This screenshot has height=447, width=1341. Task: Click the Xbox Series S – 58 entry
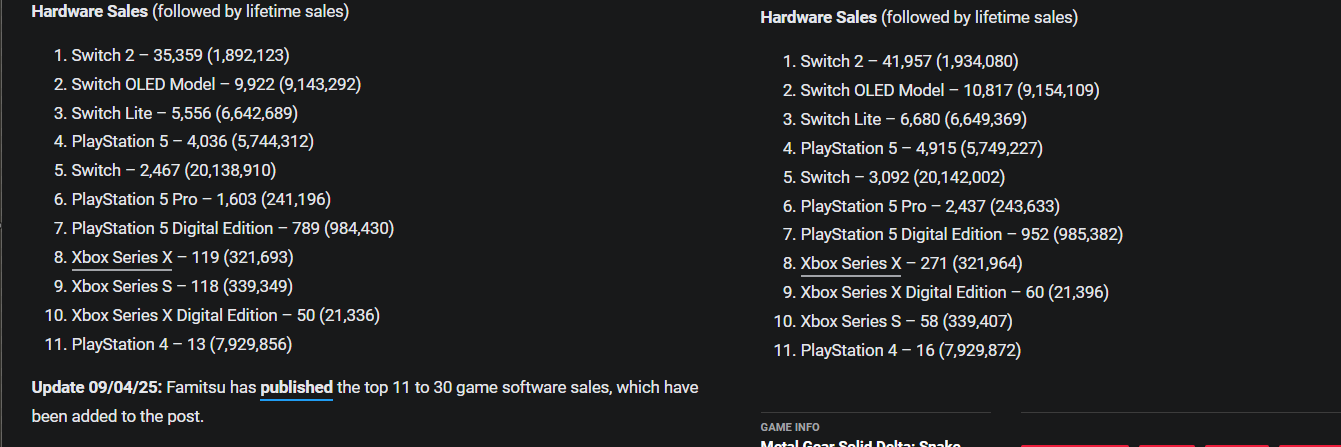(x=906, y=321)
